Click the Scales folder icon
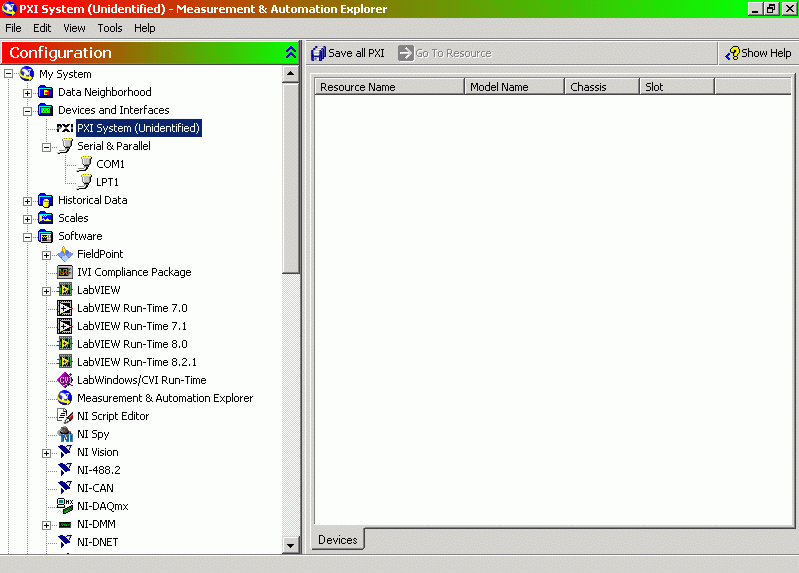This screenshot has height=573, width=799. (45, 218)
